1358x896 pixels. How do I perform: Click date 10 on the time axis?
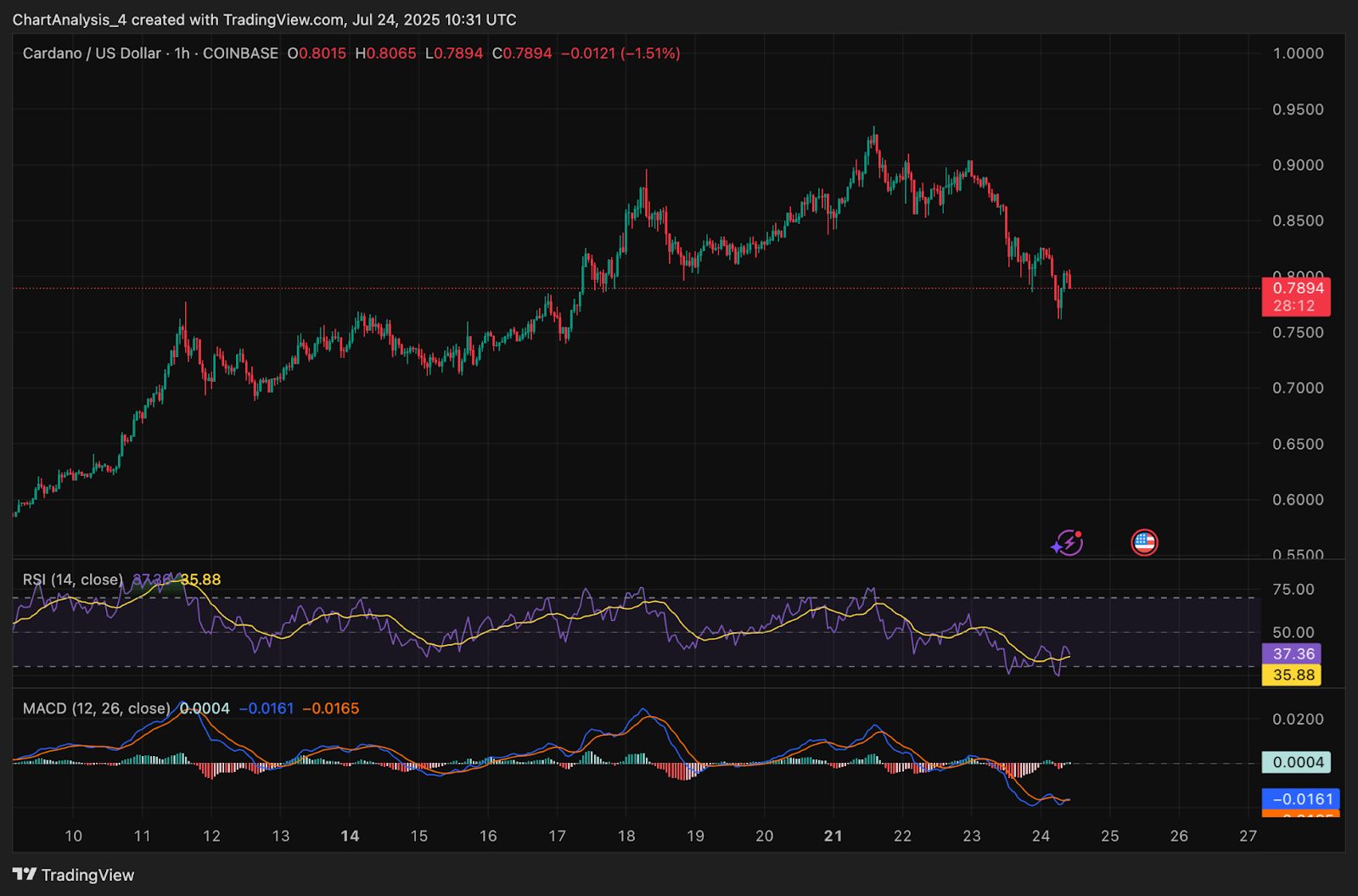coord(74,837)
